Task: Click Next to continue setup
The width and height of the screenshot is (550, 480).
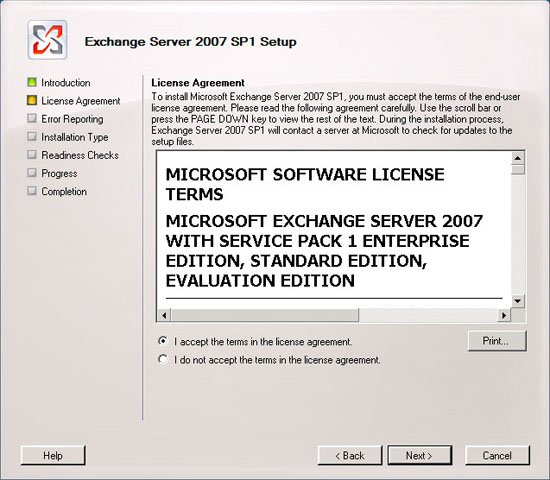Action: pyautogui.click(x=420, y=455)
